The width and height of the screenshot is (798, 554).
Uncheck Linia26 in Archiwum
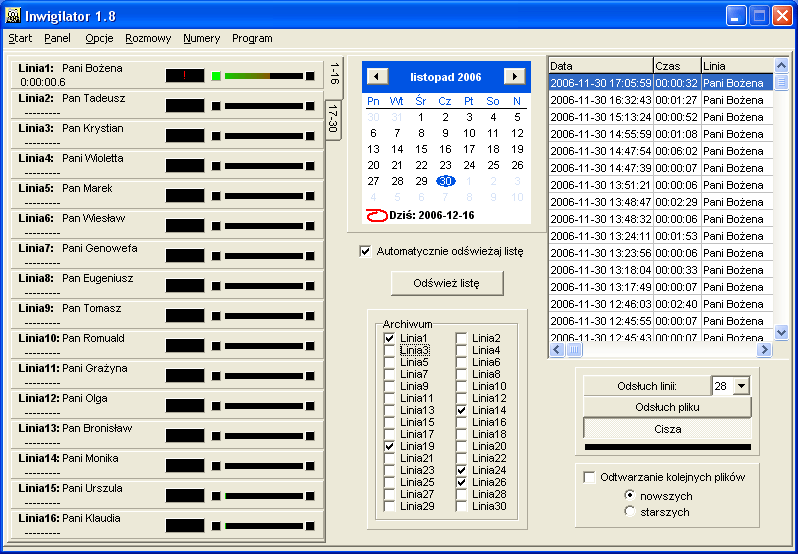pos(461,482)
